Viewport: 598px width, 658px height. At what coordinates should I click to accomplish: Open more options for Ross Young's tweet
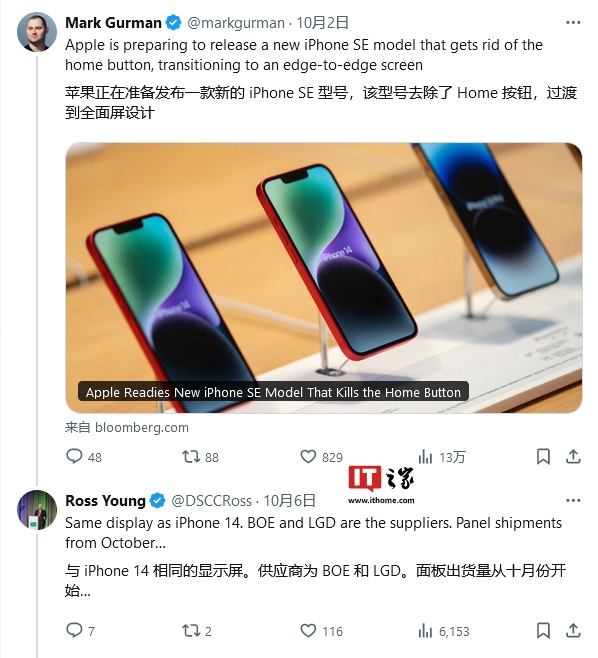tap(573, 500)
